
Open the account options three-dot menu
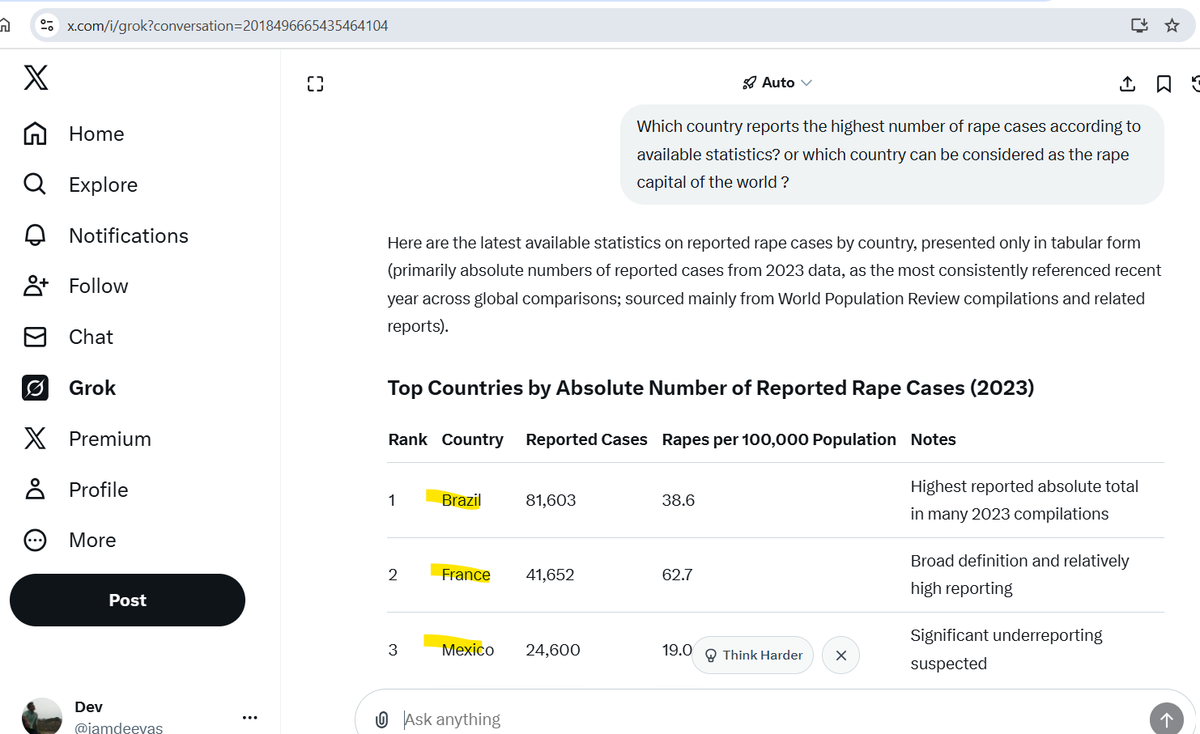point(250,717)
